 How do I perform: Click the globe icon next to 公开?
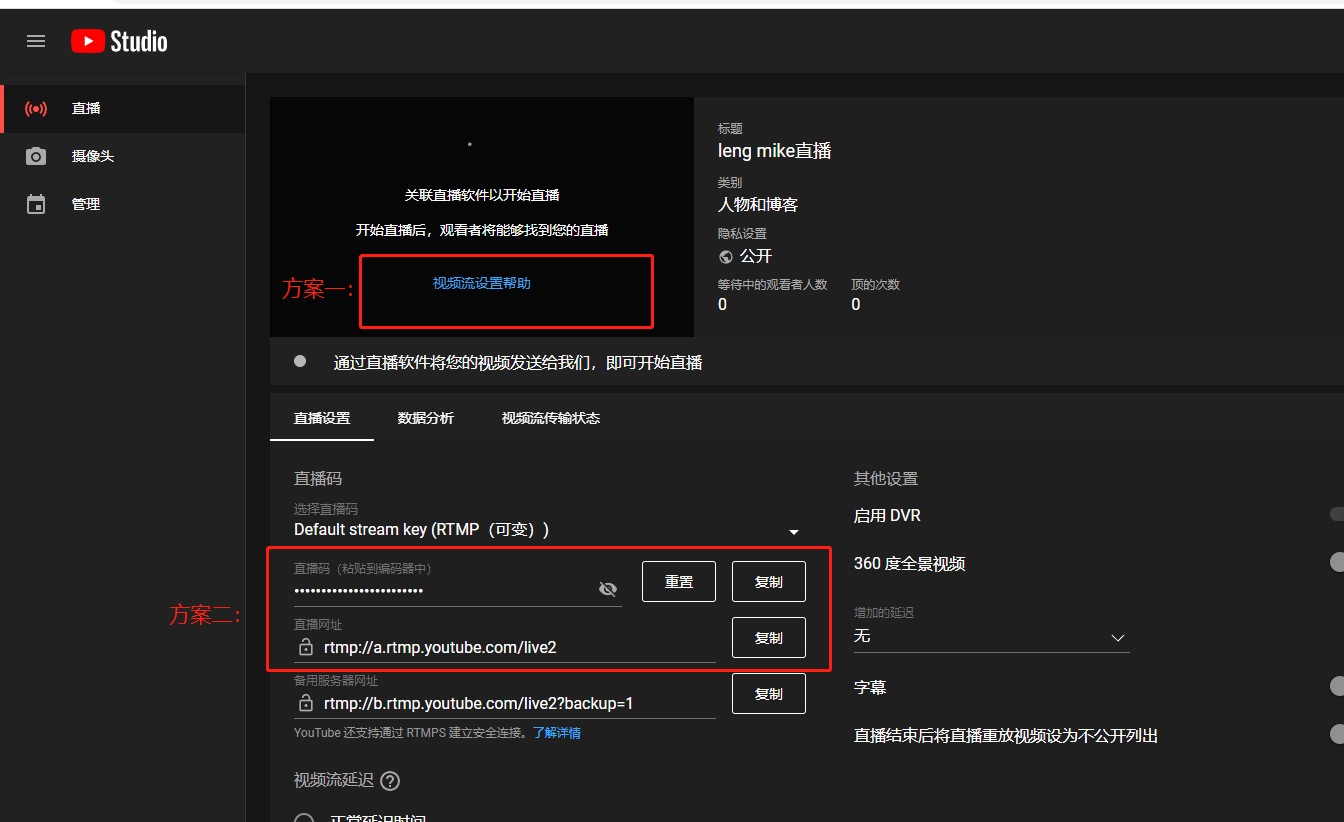point(726,257)
